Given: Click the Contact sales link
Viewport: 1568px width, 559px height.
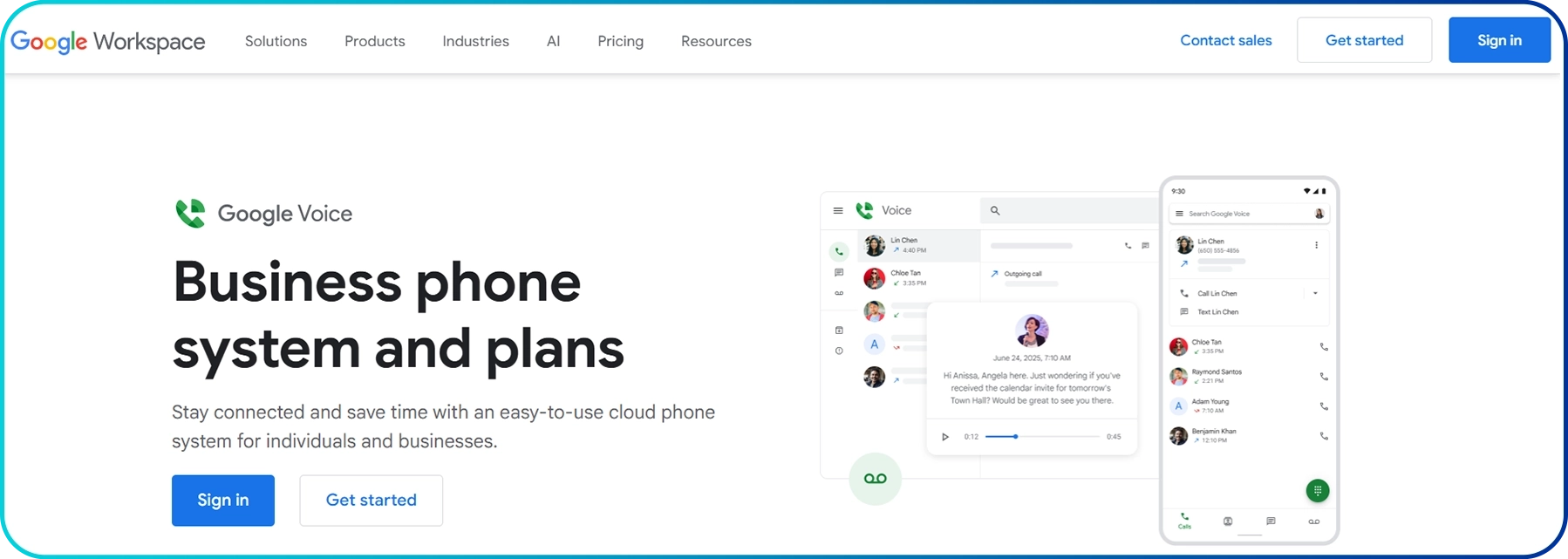Looking at the screenshot, I should (1225, 40).
